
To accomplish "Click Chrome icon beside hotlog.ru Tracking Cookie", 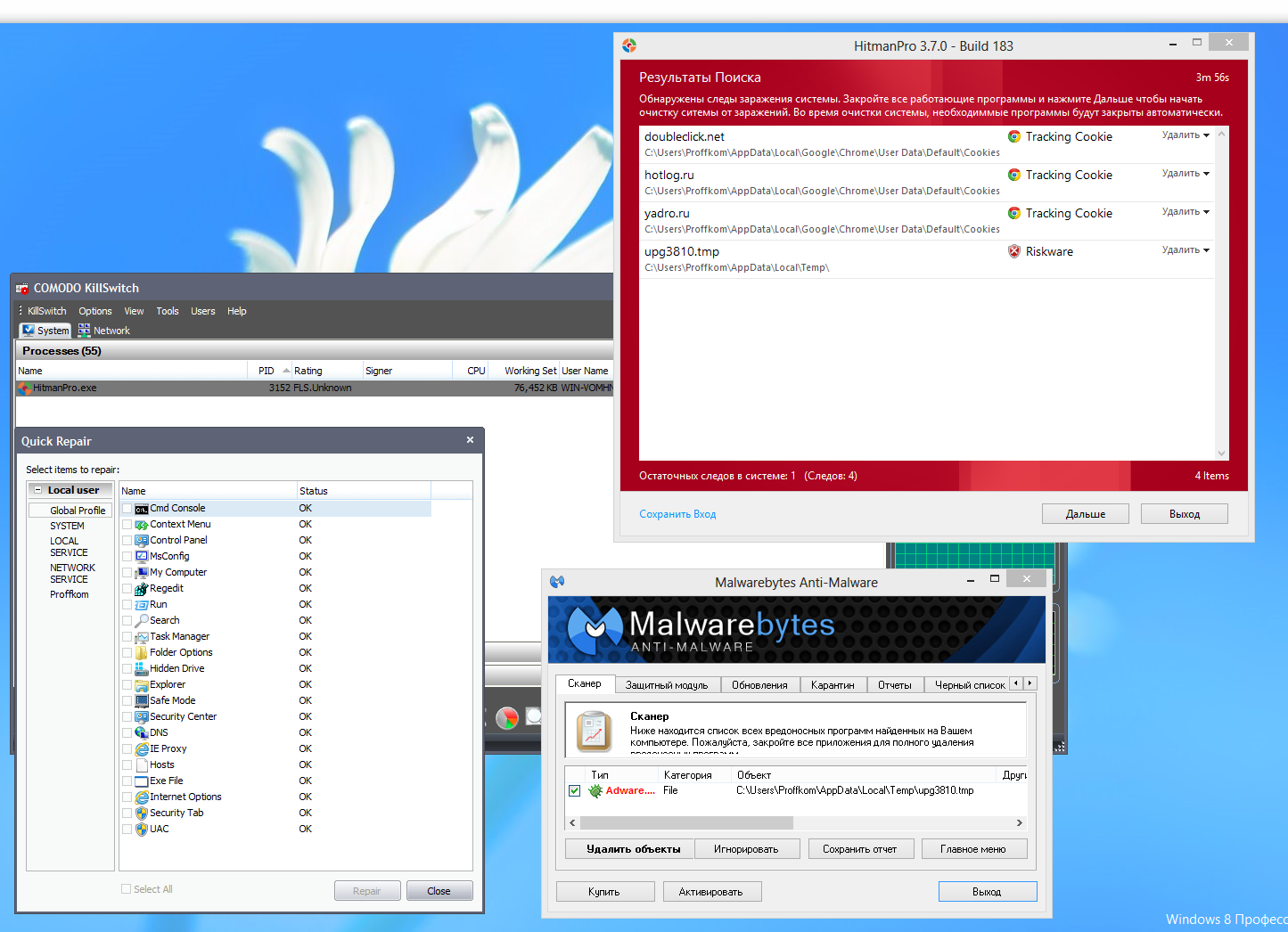I will click(1014, 175).
